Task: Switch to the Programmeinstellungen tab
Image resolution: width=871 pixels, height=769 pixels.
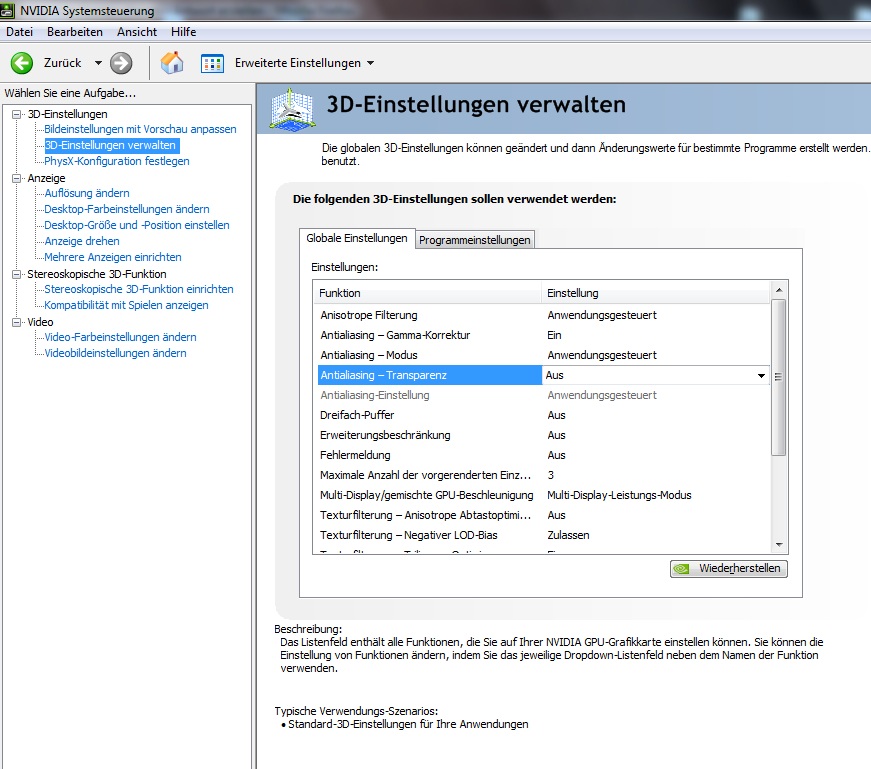Action: [475, 240]
